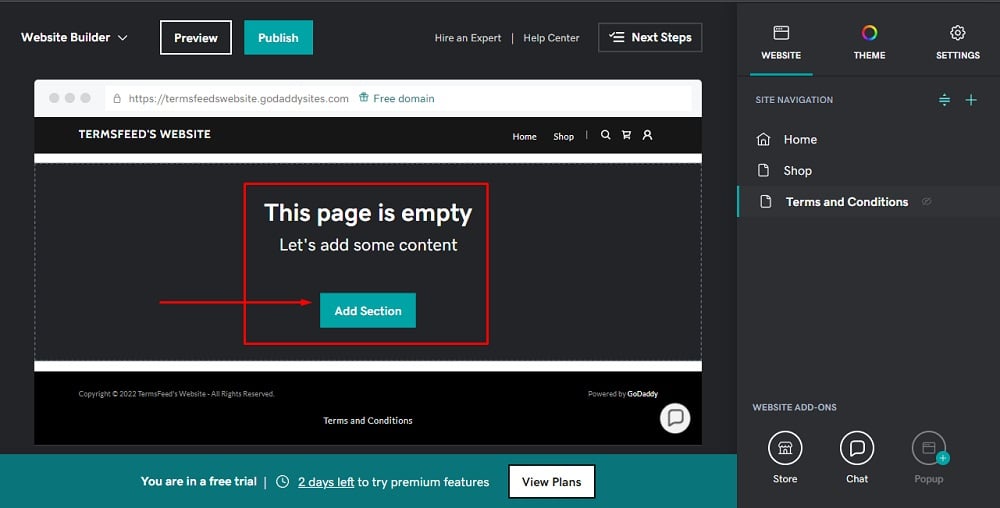Click the search icon in preview header

pos(605,135)
